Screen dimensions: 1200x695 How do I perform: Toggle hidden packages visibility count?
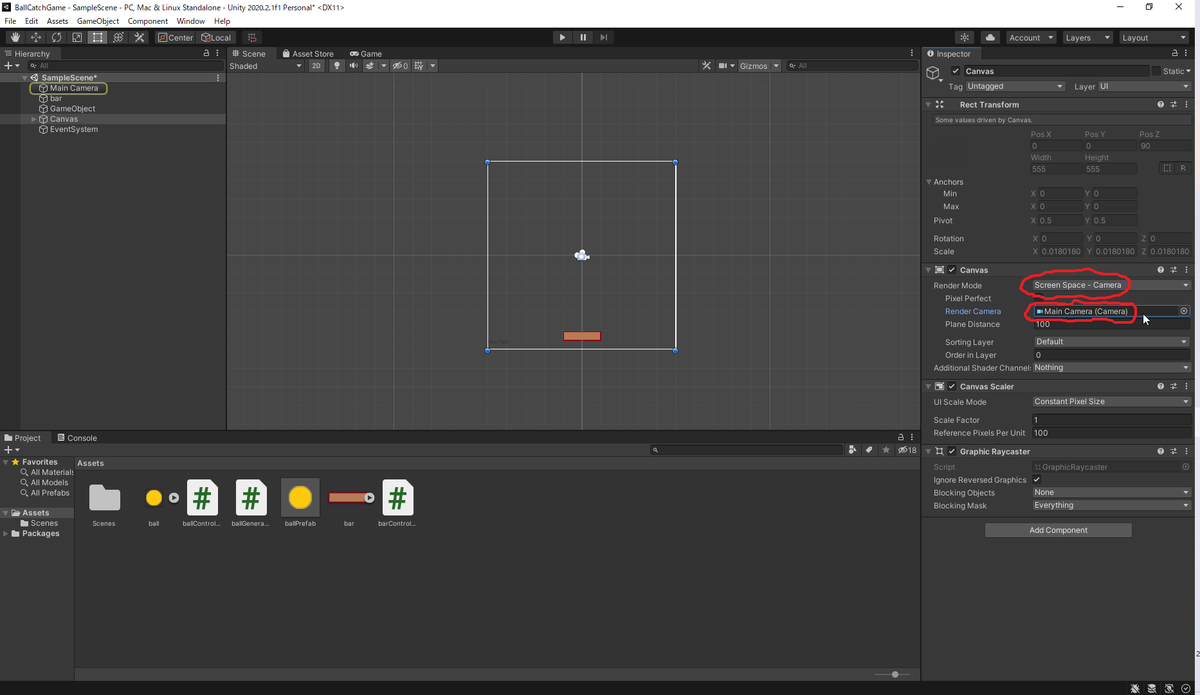point(907,450)
